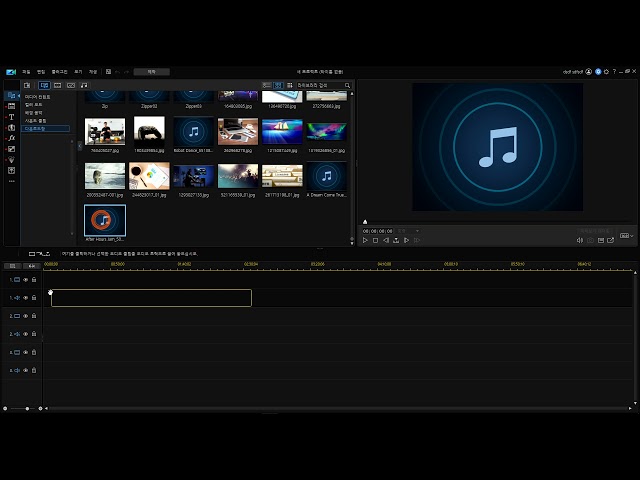Click the search magnifier icon
Viewport: 640px width, 480px height.
347,85
